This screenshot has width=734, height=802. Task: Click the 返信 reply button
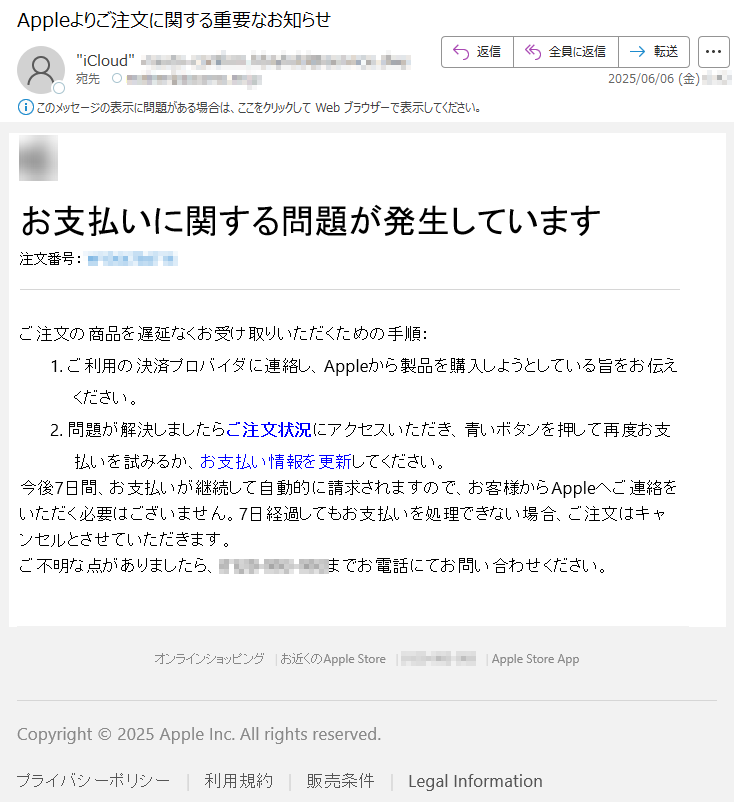coord(477,52)
